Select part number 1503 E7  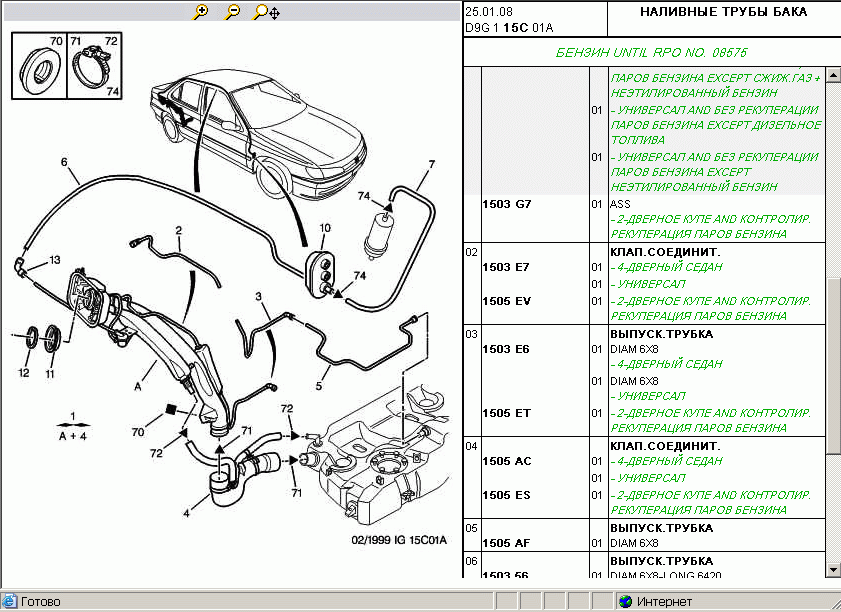point(506,267)
